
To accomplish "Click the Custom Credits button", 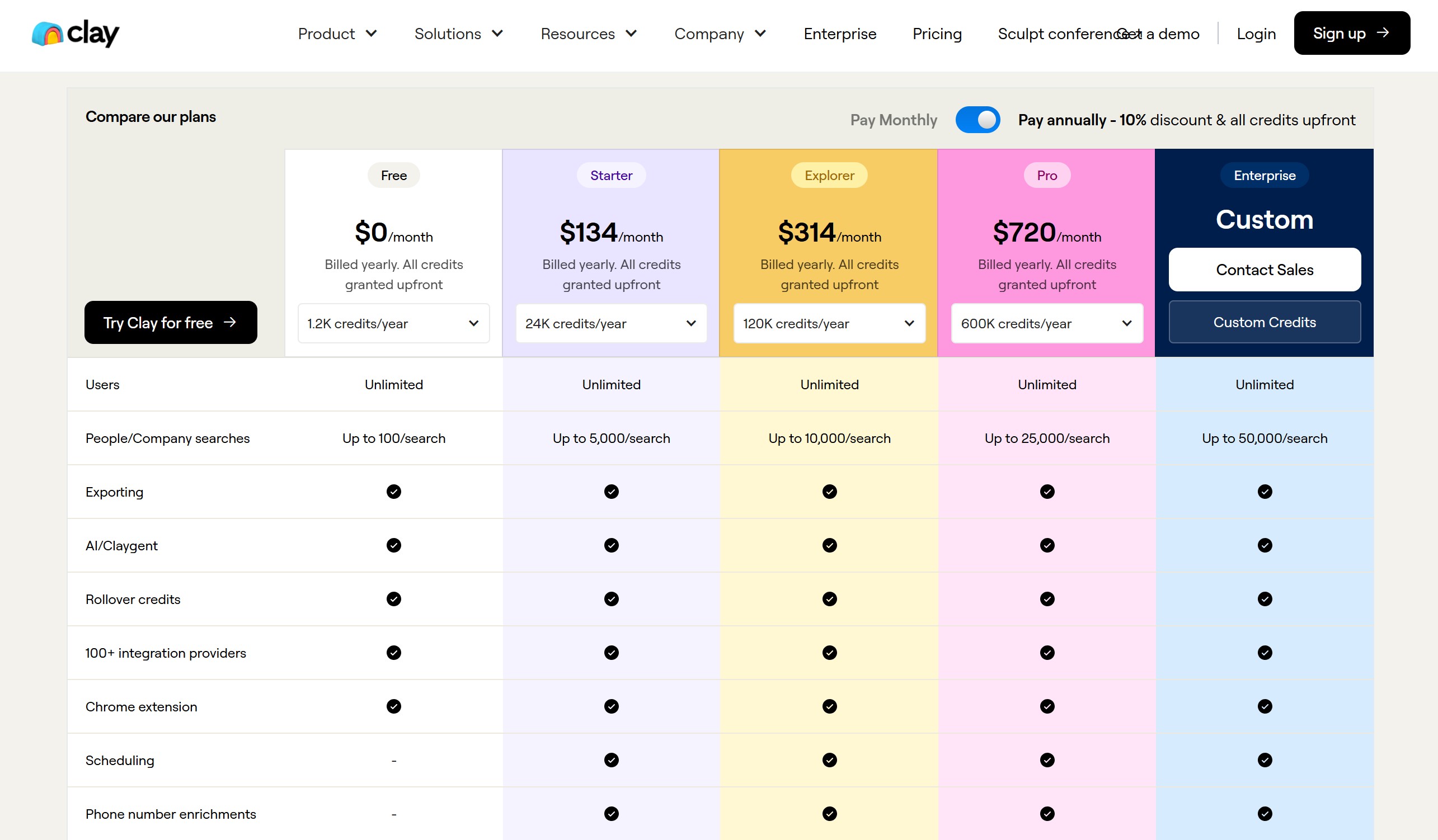I will click(x=1265, y=322).
